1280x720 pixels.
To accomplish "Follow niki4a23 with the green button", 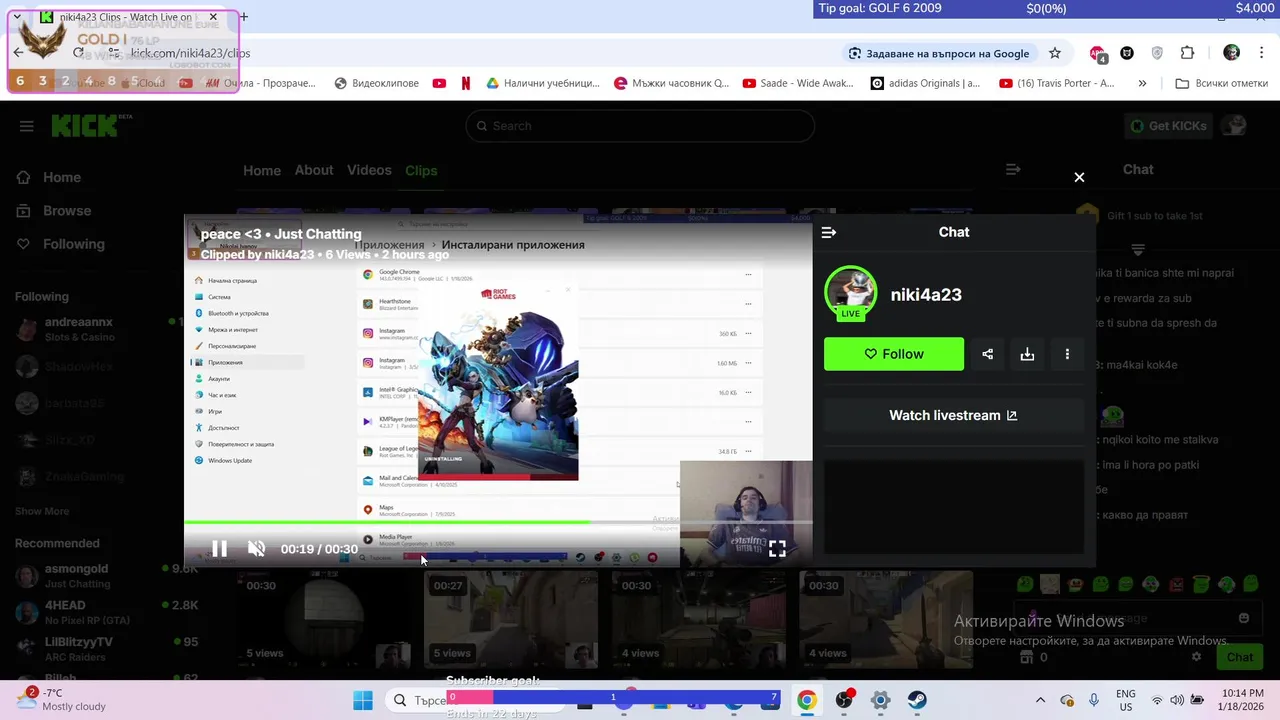I will coord(894,354).
